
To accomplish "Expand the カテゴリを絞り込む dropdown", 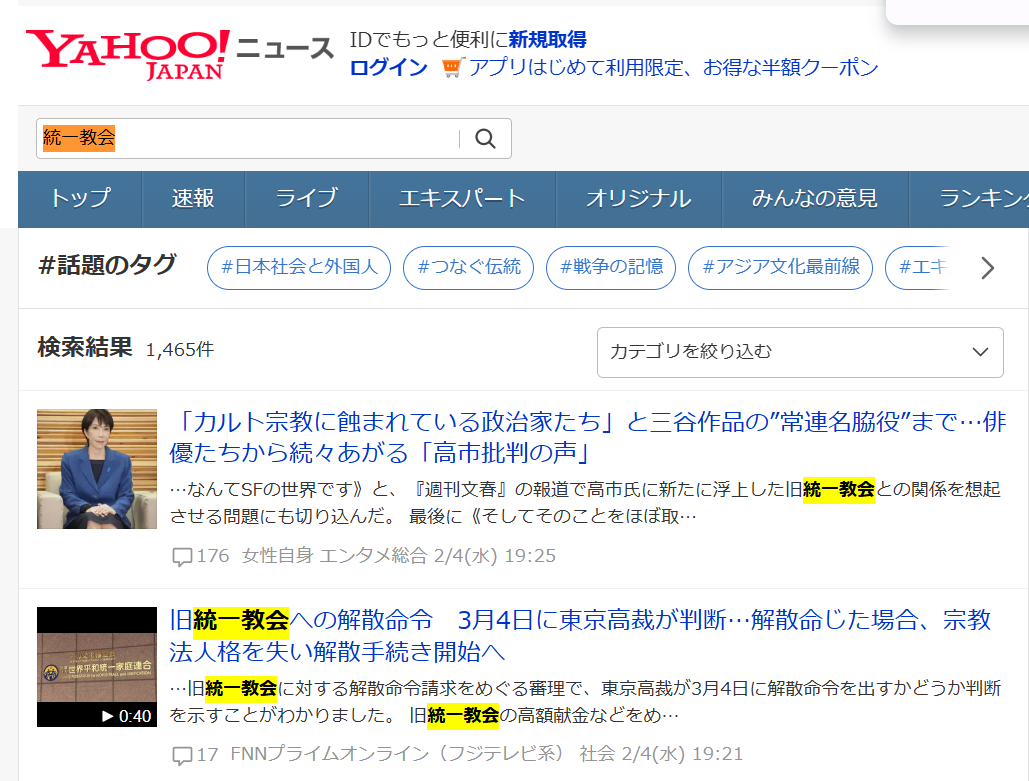I will [x=800, y=352].
